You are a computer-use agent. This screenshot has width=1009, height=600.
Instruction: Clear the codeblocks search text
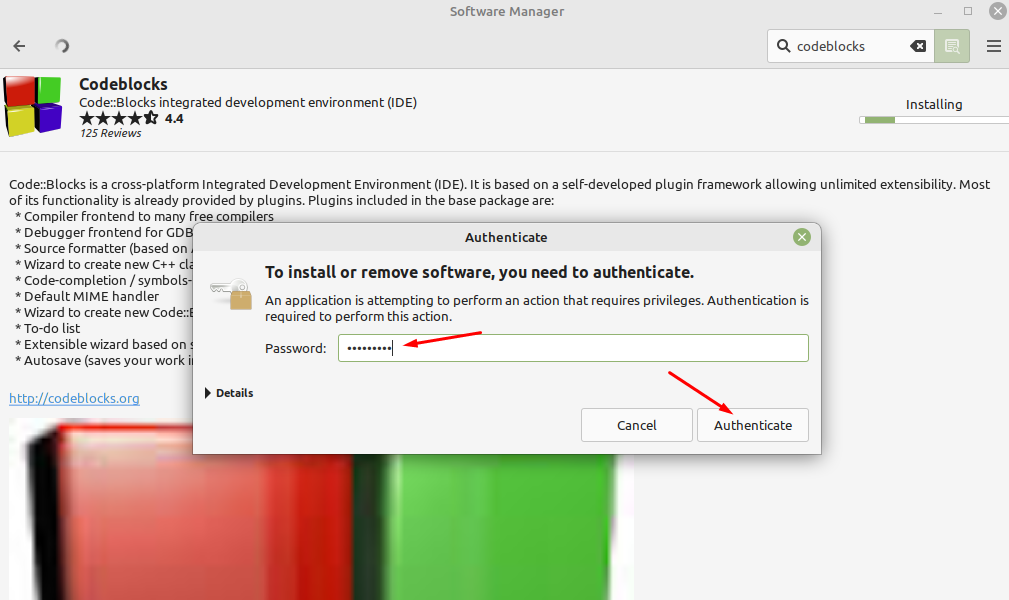click(918, 46)
